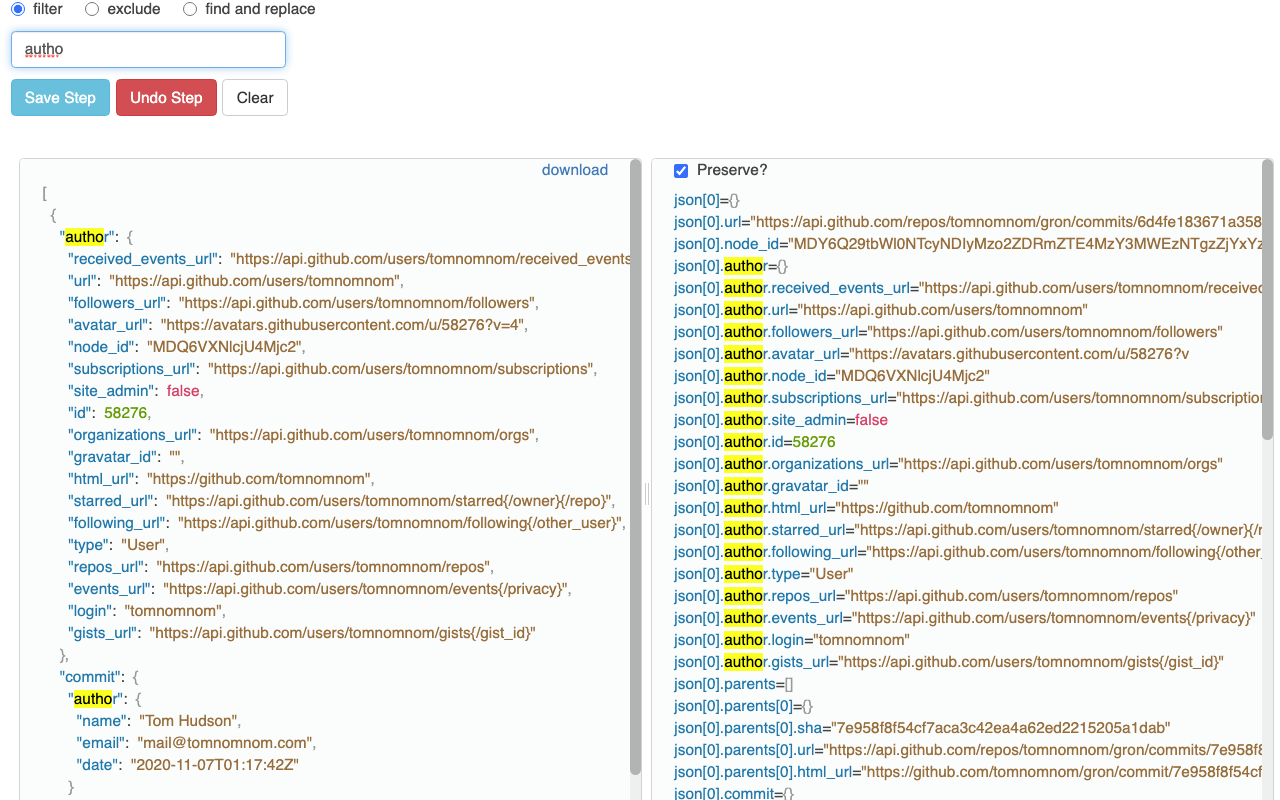Click the 58276 id value in JSON pane
The image size is (1280, 800).
click(126, 413)
